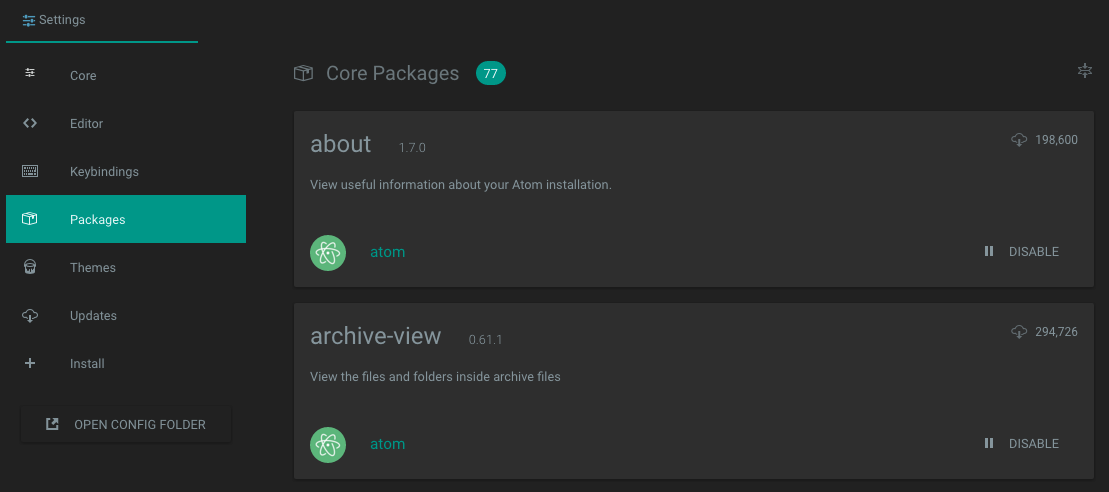Viewport: 1109px width, 492px height.
Task: Click the Core Packages heading
Action: point(393,73)
